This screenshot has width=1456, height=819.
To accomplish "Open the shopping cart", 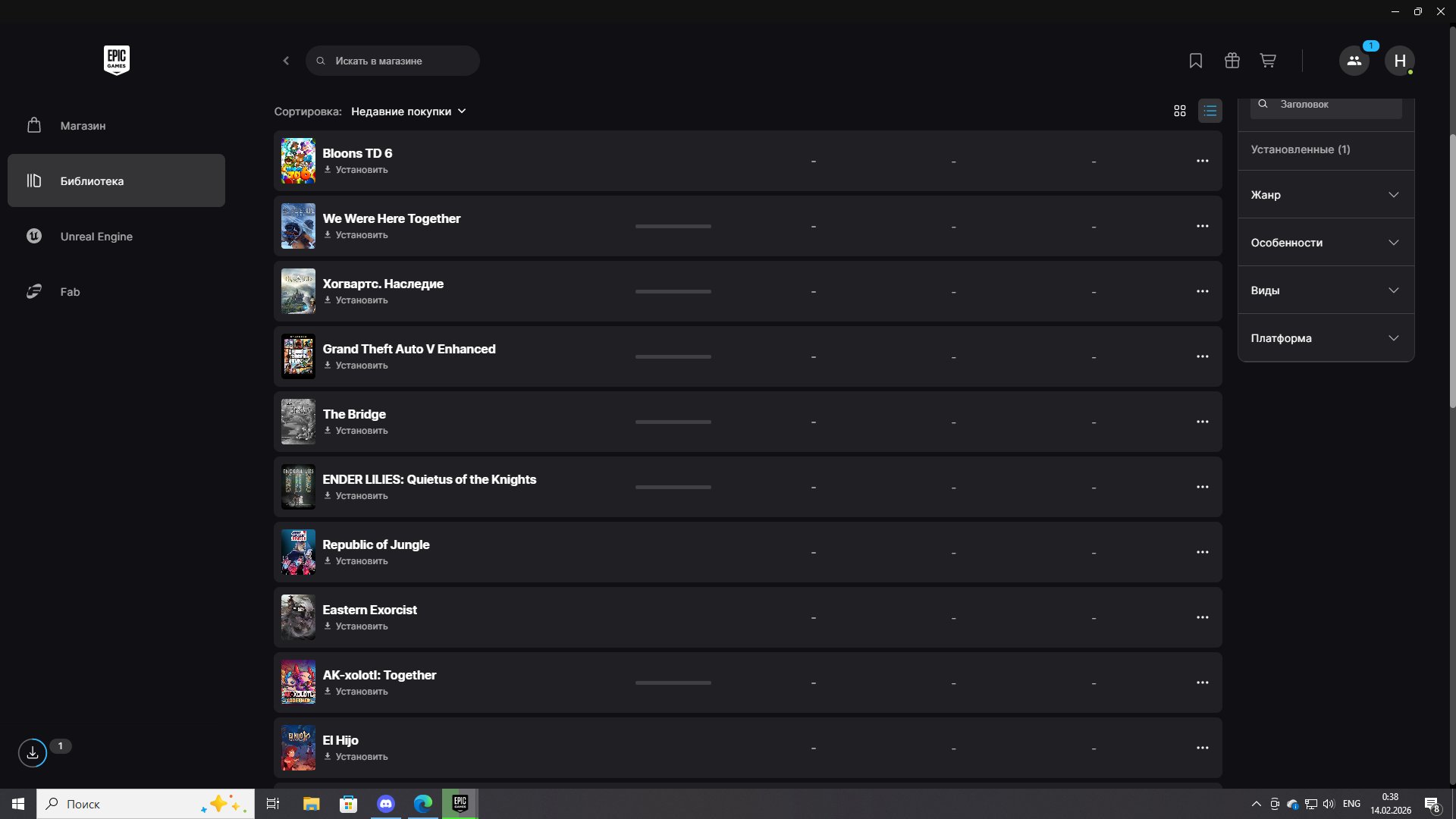I will (x=1268, y=61).
